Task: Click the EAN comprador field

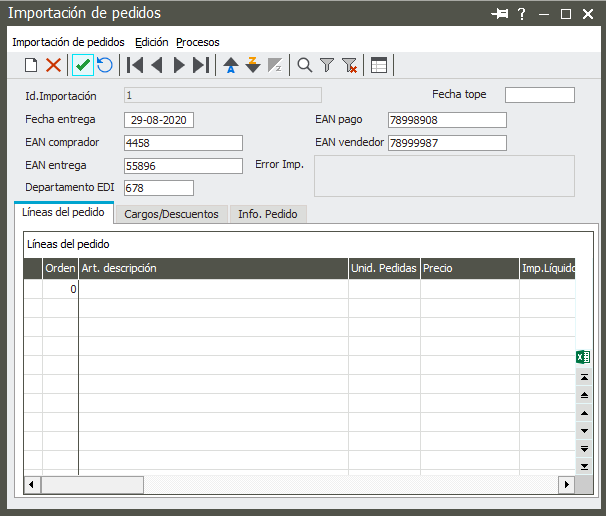Action: 183,143
